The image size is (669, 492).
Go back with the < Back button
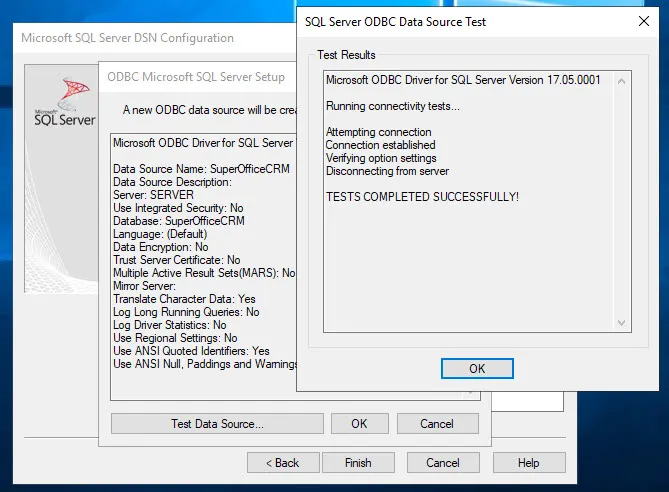pos(281,463)
